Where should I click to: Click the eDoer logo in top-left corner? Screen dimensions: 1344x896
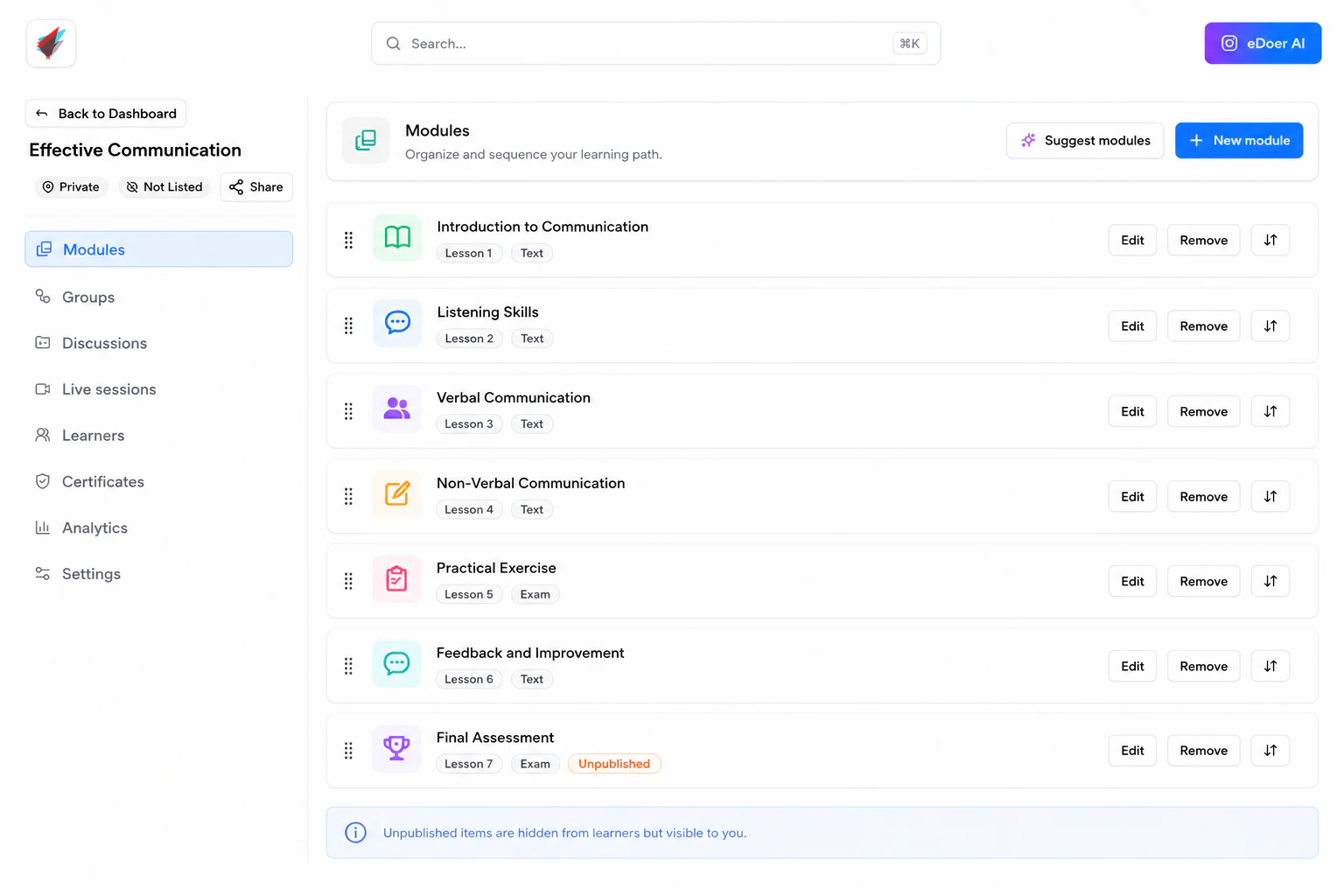51,43
